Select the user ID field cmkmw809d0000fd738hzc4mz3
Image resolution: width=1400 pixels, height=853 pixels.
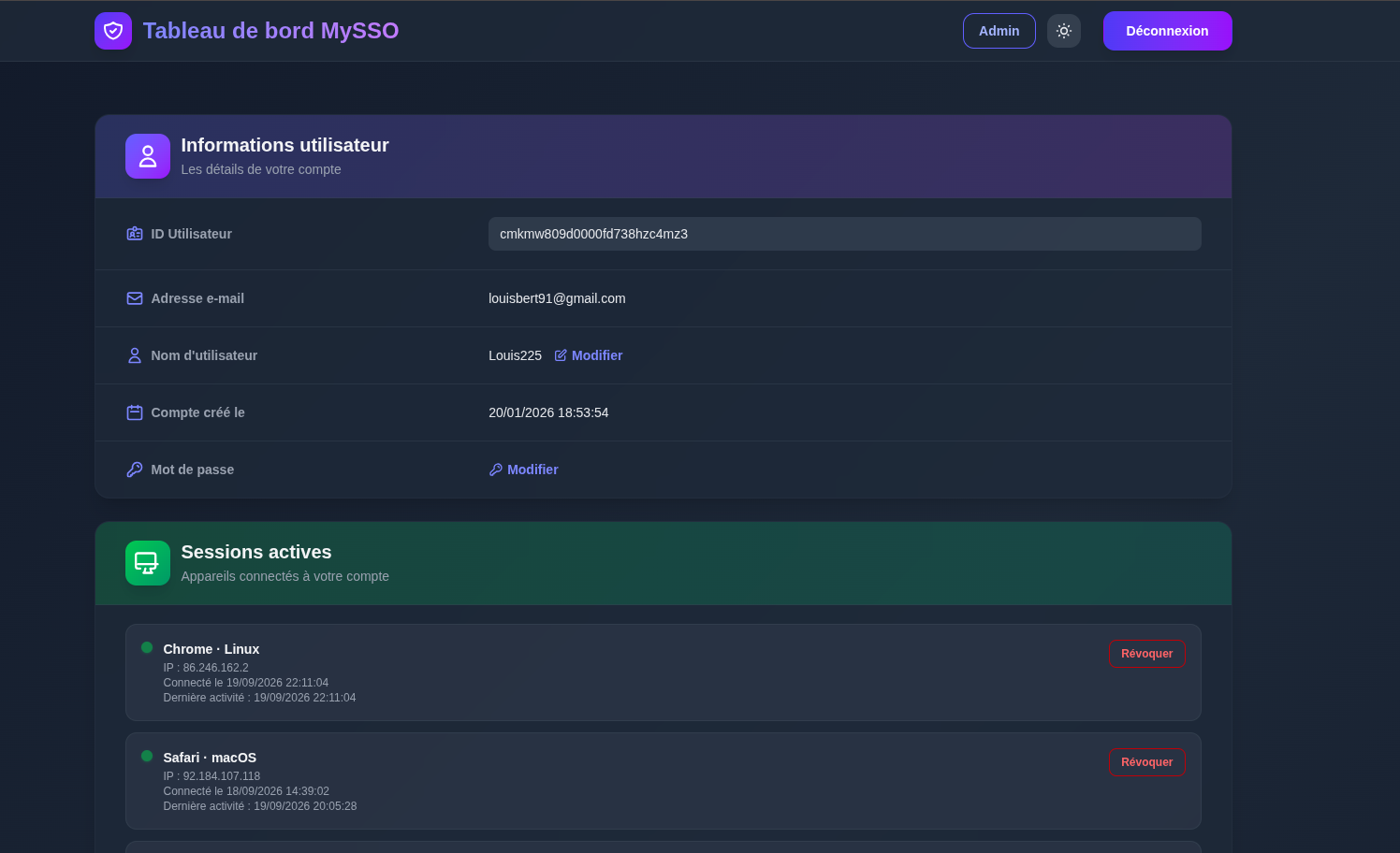tap(844, 234)
